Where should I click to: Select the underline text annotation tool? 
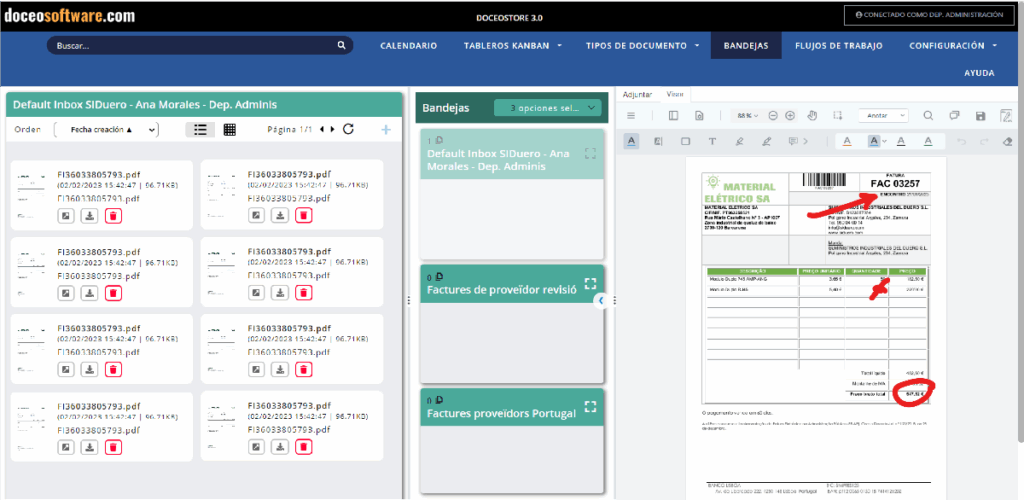(632, 140)
